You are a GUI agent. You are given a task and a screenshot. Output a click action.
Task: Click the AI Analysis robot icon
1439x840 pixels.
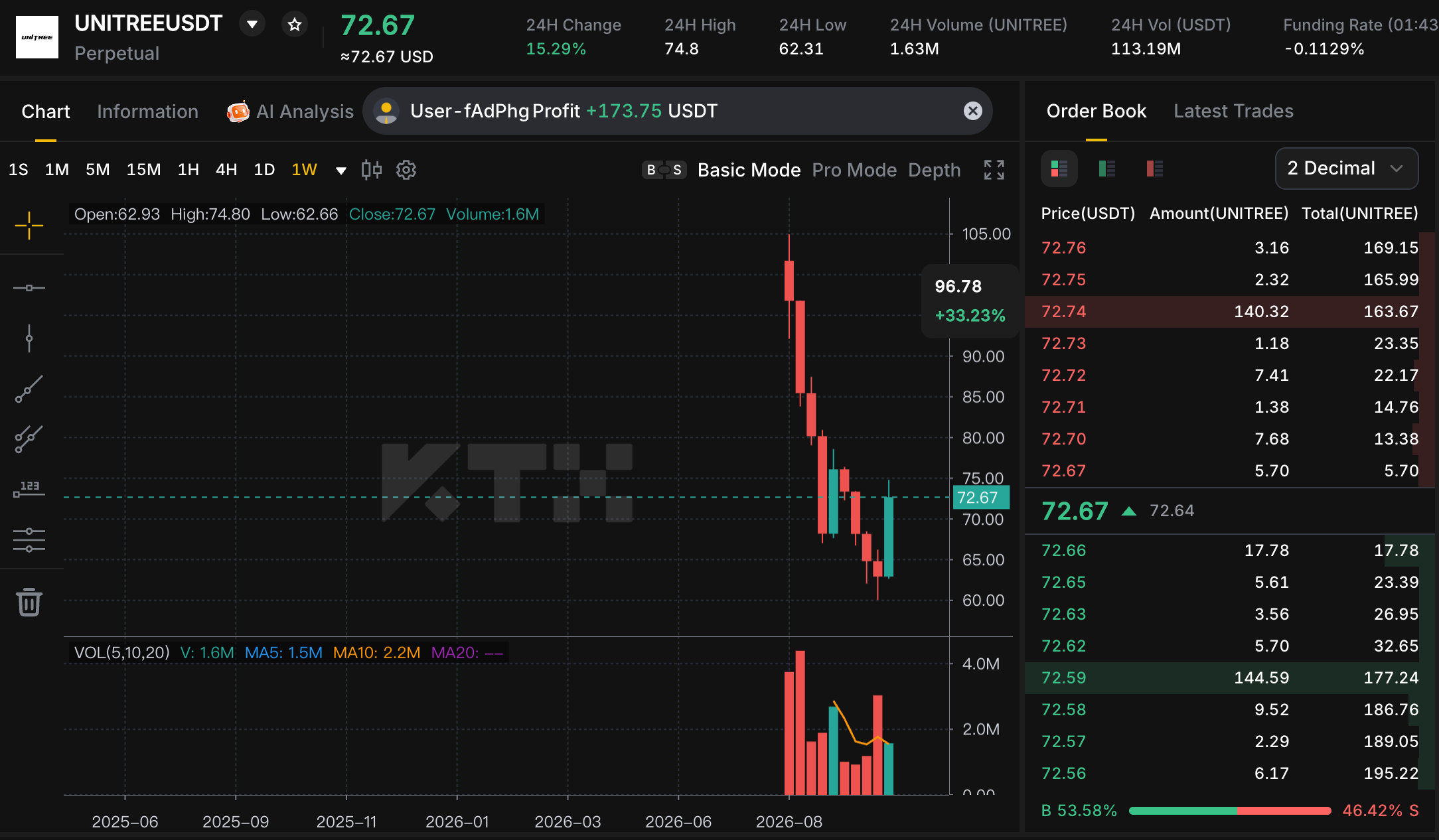[x=238, y=111]
